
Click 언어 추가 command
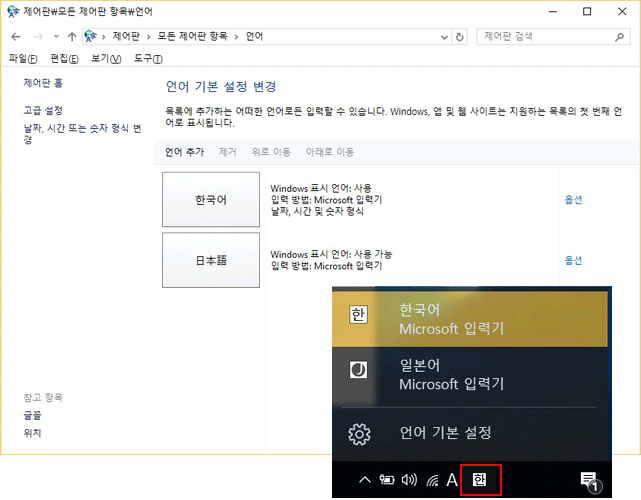tap(184, 152)
